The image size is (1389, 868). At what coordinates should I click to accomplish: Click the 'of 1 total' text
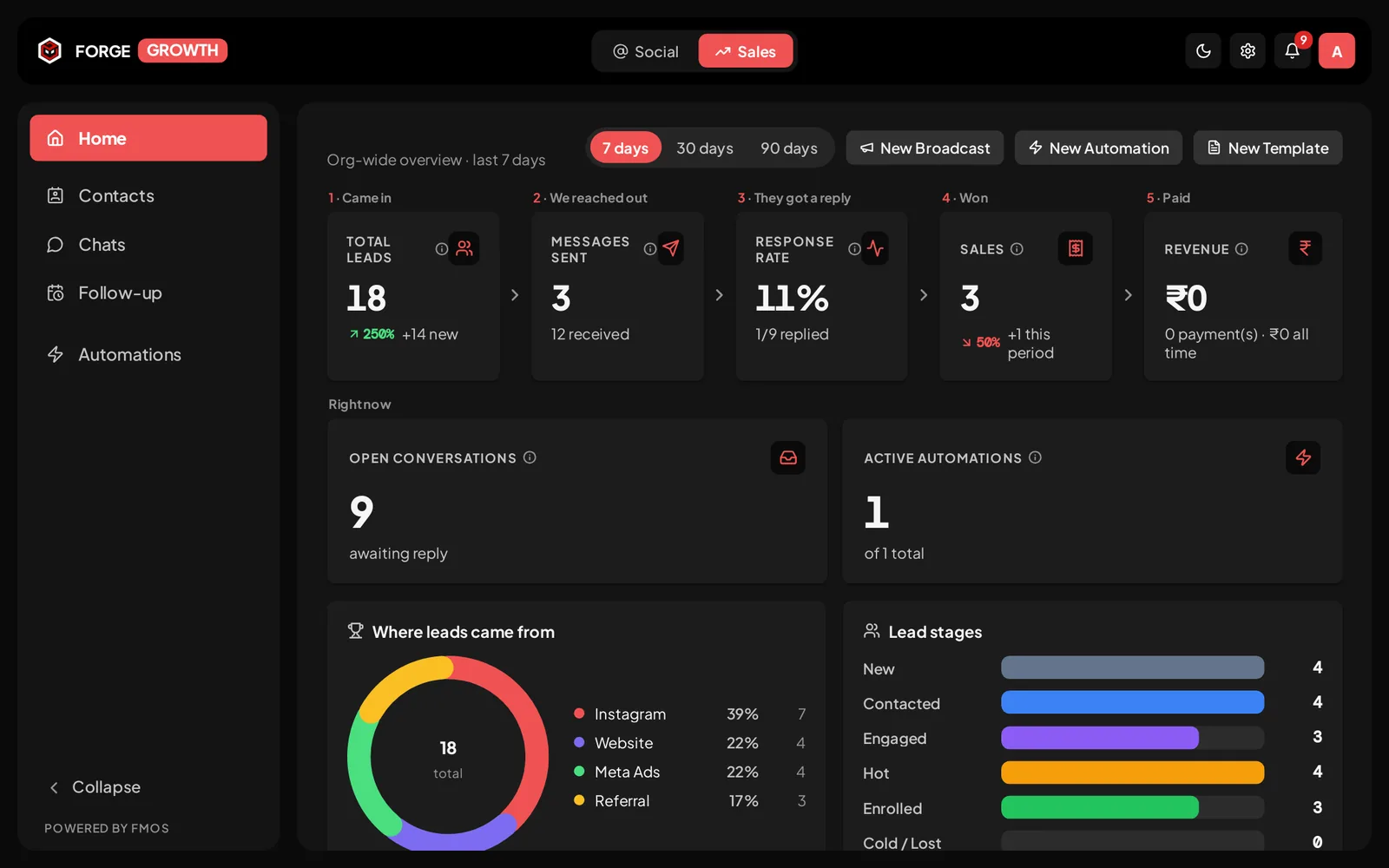(x=894, y=554)
